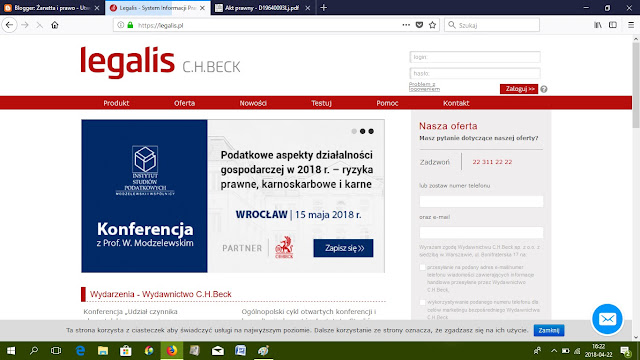Close cookie notice with Zamknij
640x360 pixels.
click(x=549, y=330)
